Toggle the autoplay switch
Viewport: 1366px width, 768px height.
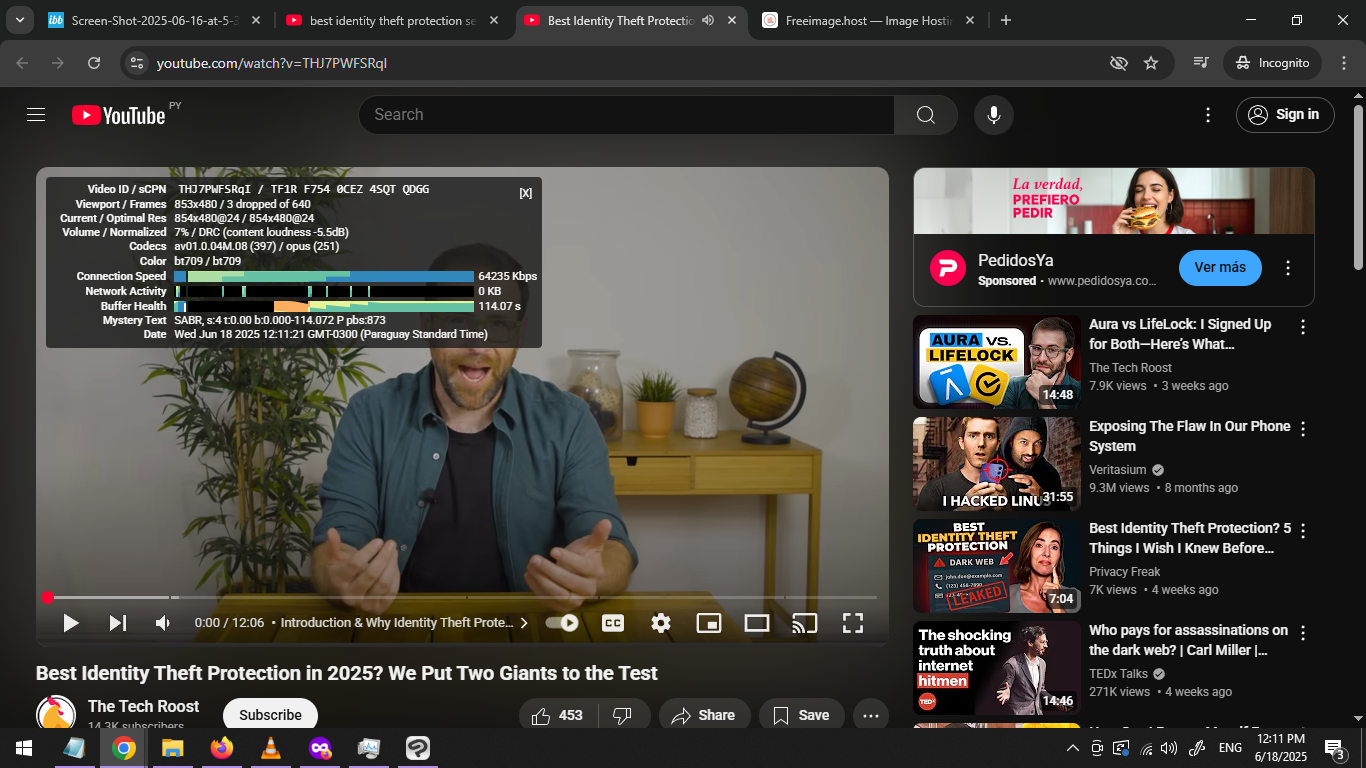tap(562, 623)
